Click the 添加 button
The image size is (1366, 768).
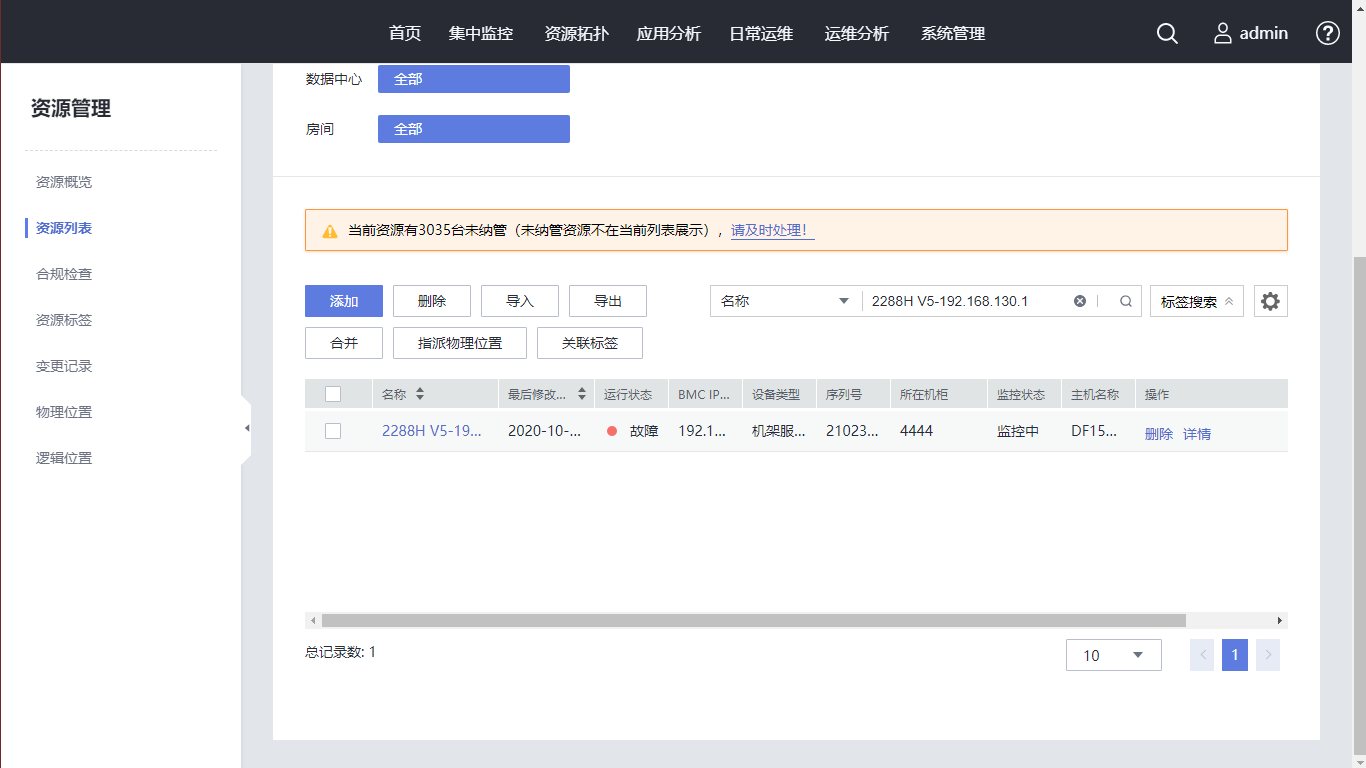click(344, 301)
